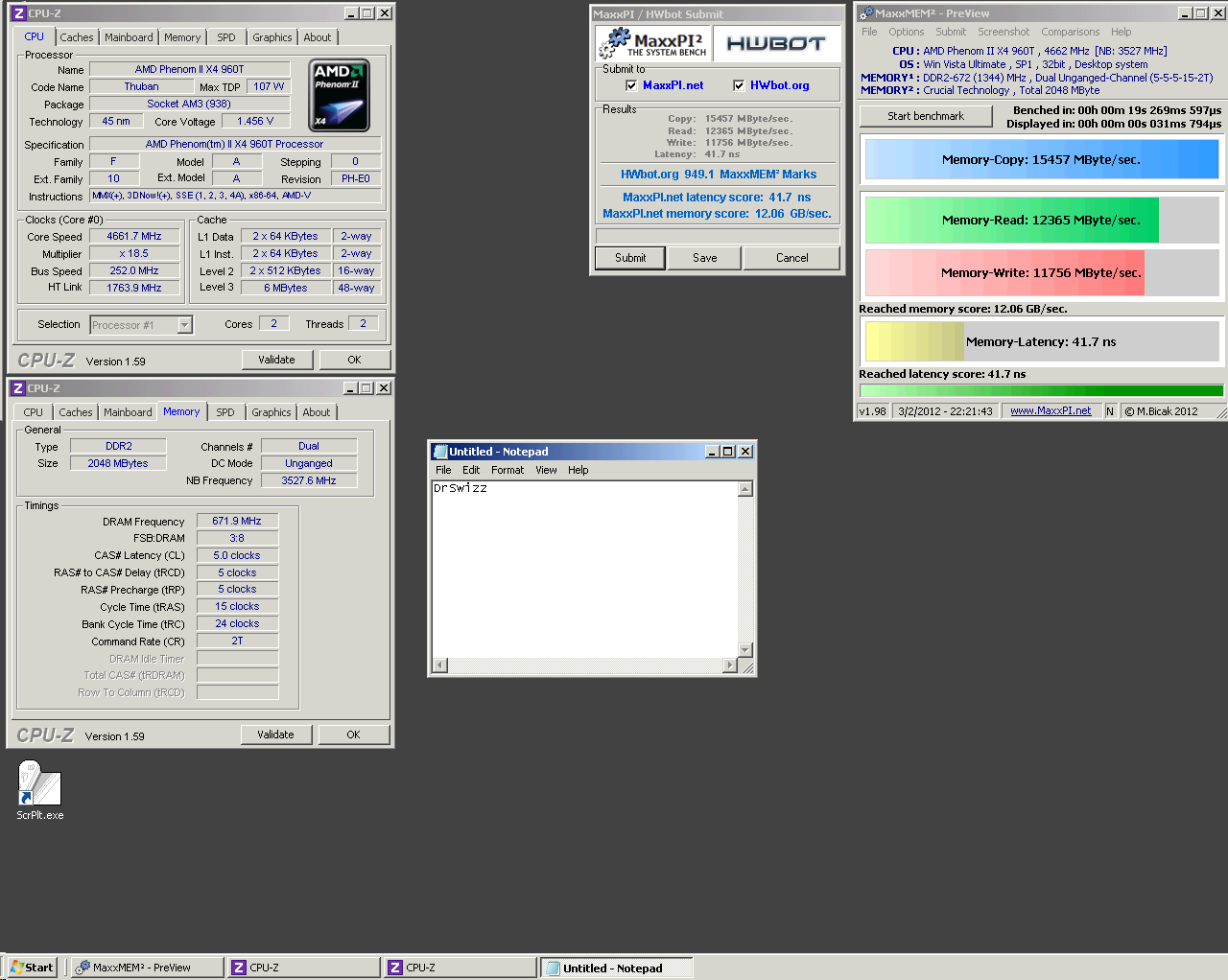Click the MaxxPI² System Bench logo
This screenshot has height=980, width=1228.
(654, 44)
